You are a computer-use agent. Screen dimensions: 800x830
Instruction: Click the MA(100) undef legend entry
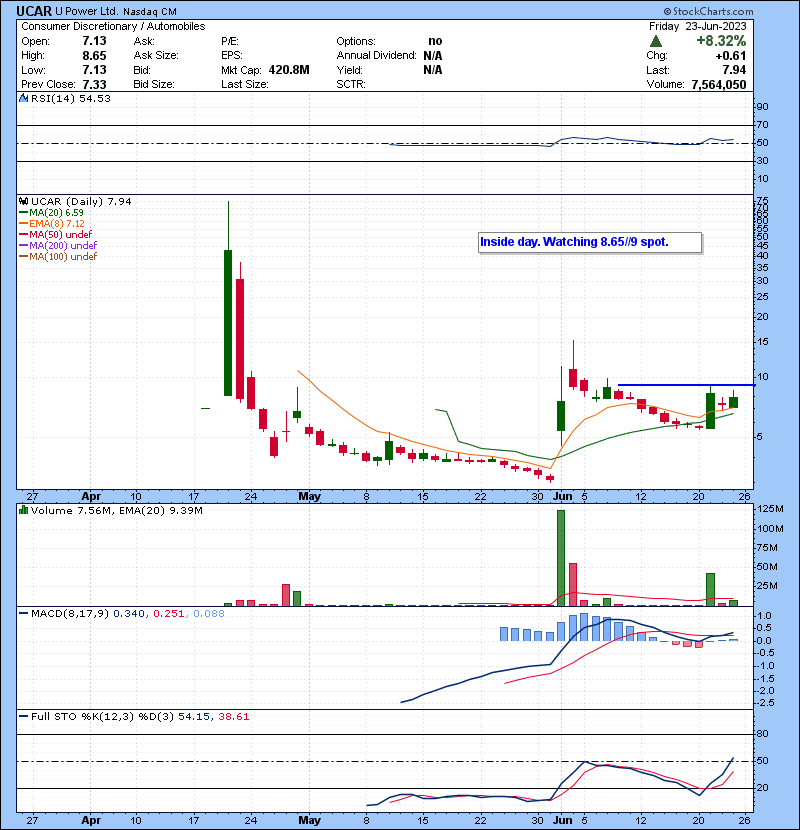[x=58, y=257]
